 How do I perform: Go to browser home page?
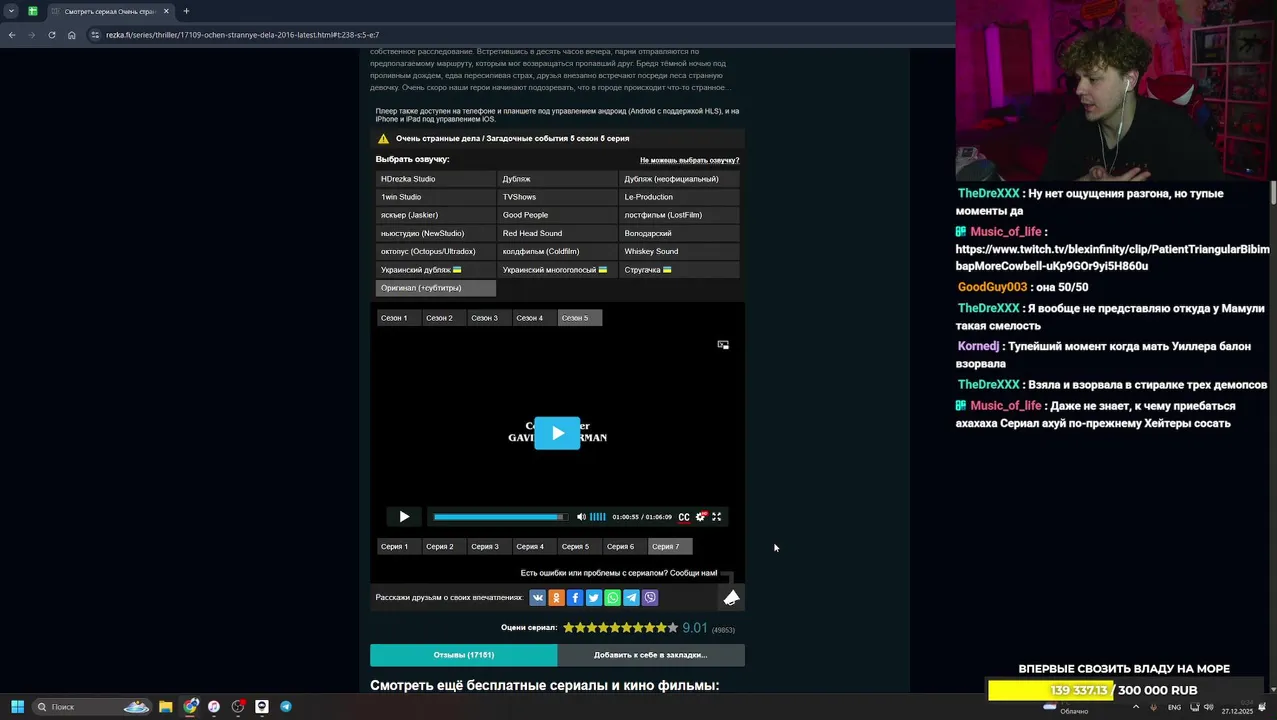[72, 35]
